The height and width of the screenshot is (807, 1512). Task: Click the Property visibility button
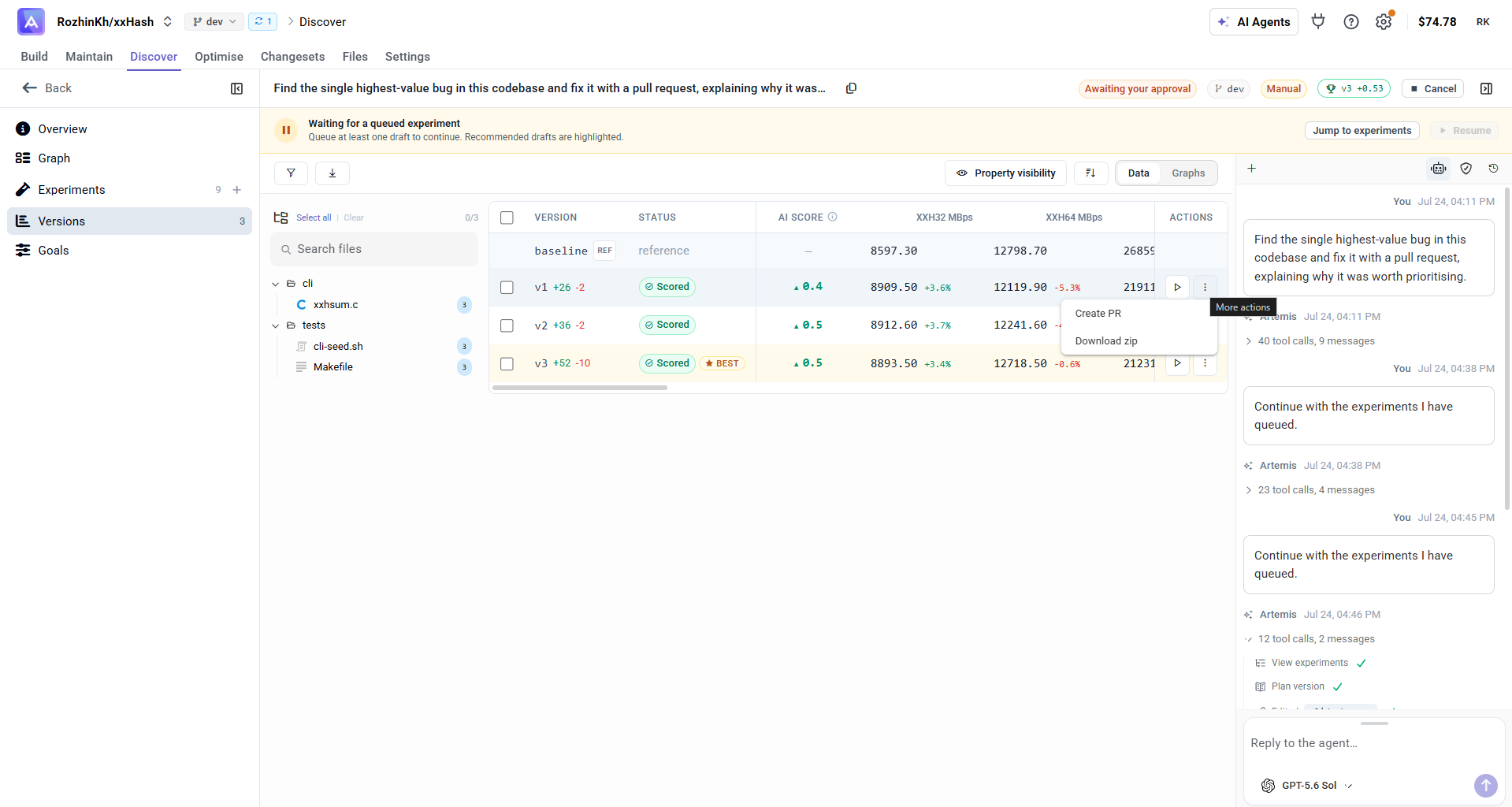coord(1005,173)
